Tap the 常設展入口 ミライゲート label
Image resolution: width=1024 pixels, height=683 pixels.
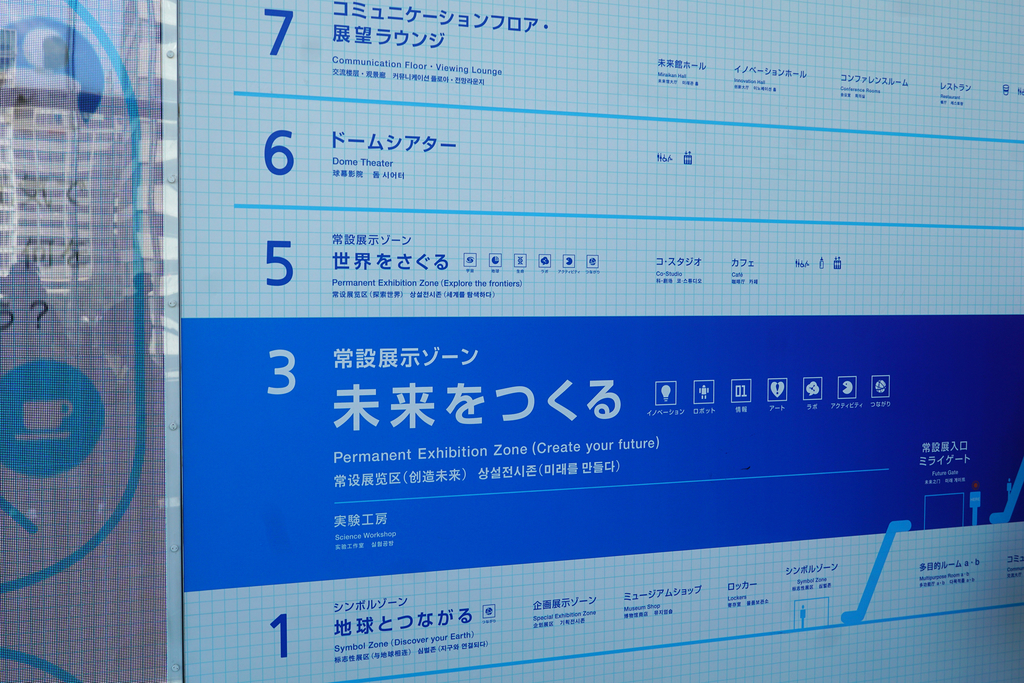point(944,453)
